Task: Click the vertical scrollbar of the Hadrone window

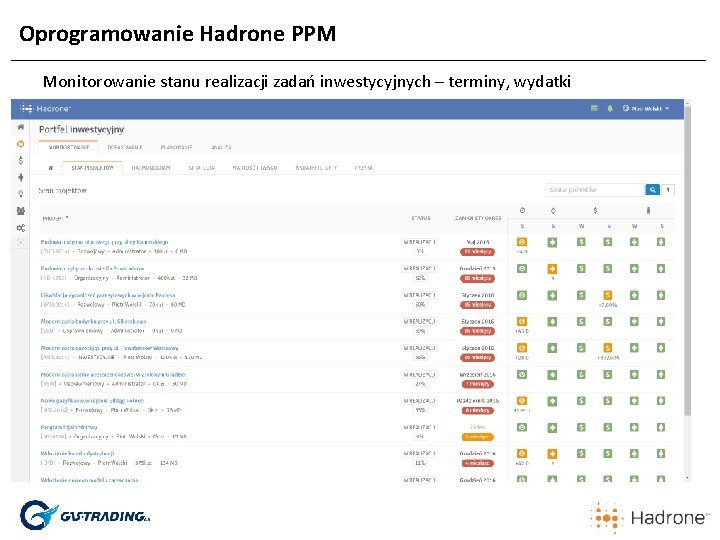Action: click(x=687, y=262)
